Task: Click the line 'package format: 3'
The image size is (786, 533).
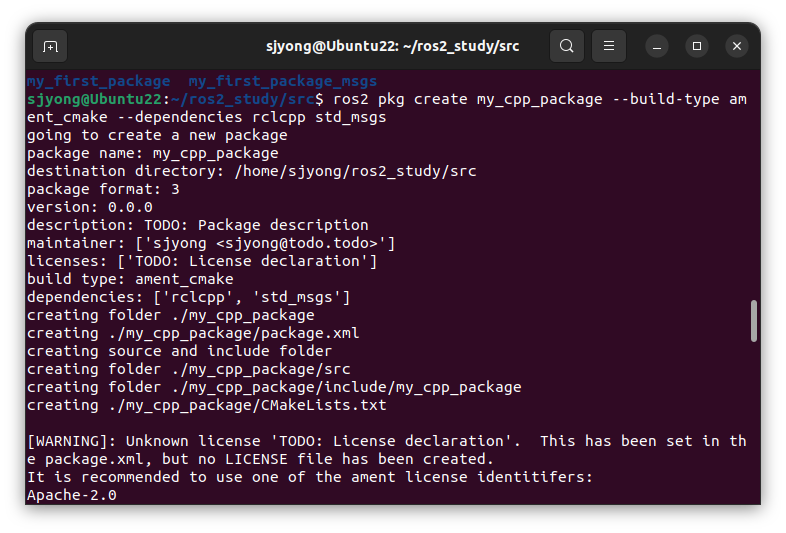Action: click(x=103, y=190)
